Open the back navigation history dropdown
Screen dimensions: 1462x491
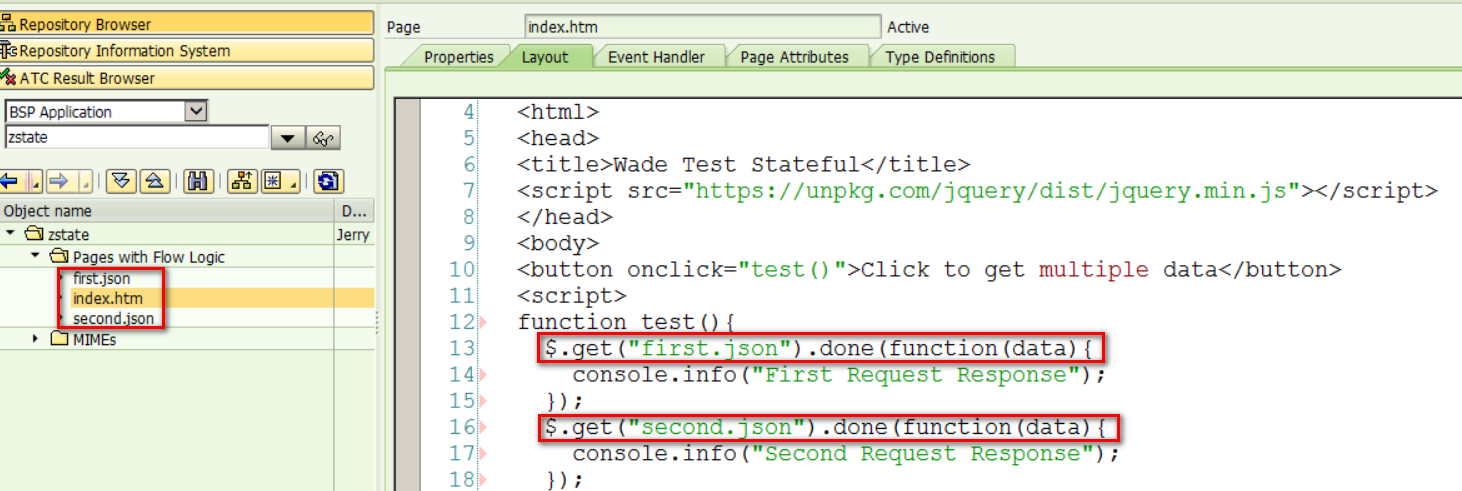(36, 181)
